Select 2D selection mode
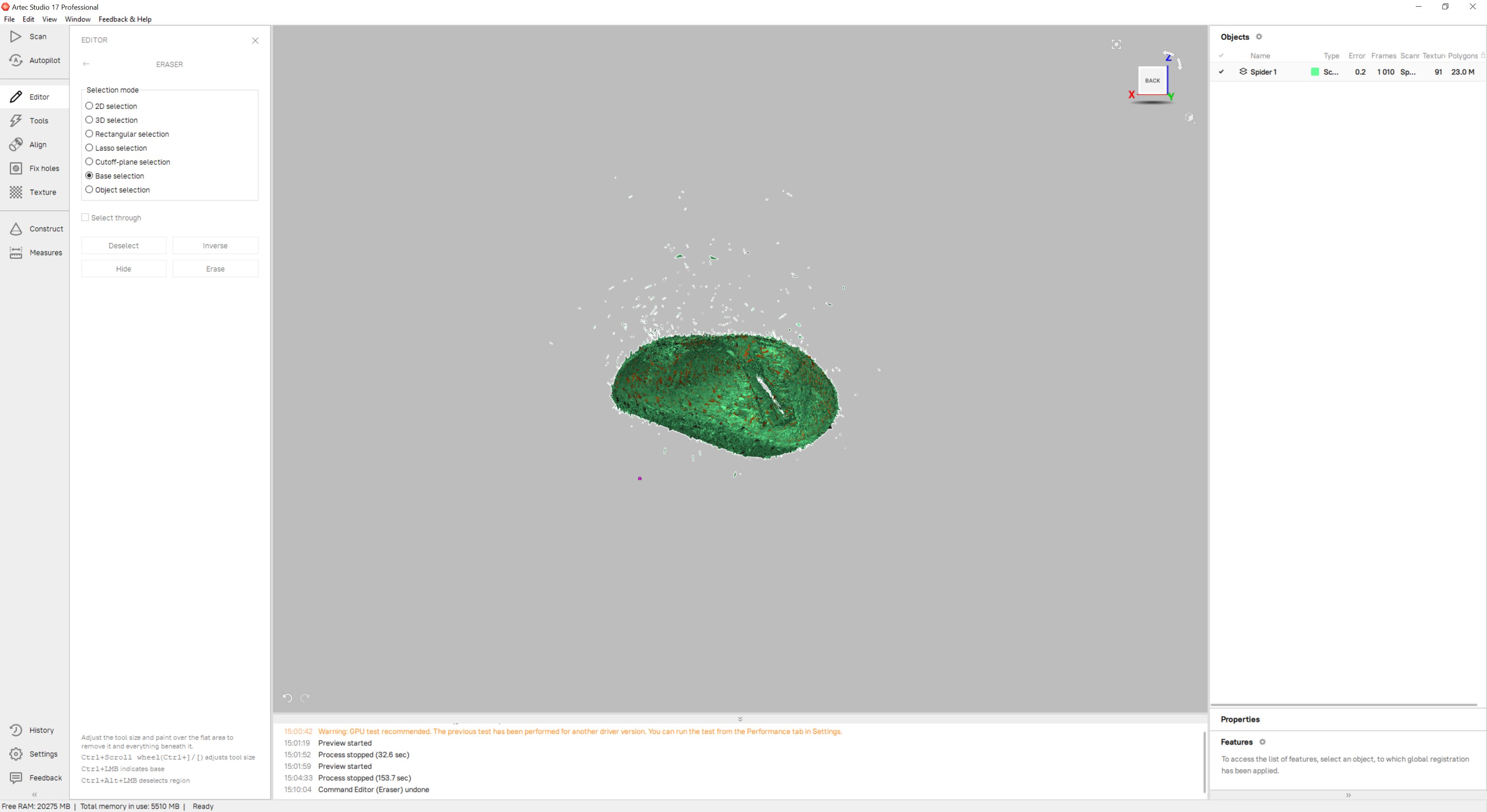Image resolution: width=1487 pixels, height=812 pixels. [x=112, y=106]
